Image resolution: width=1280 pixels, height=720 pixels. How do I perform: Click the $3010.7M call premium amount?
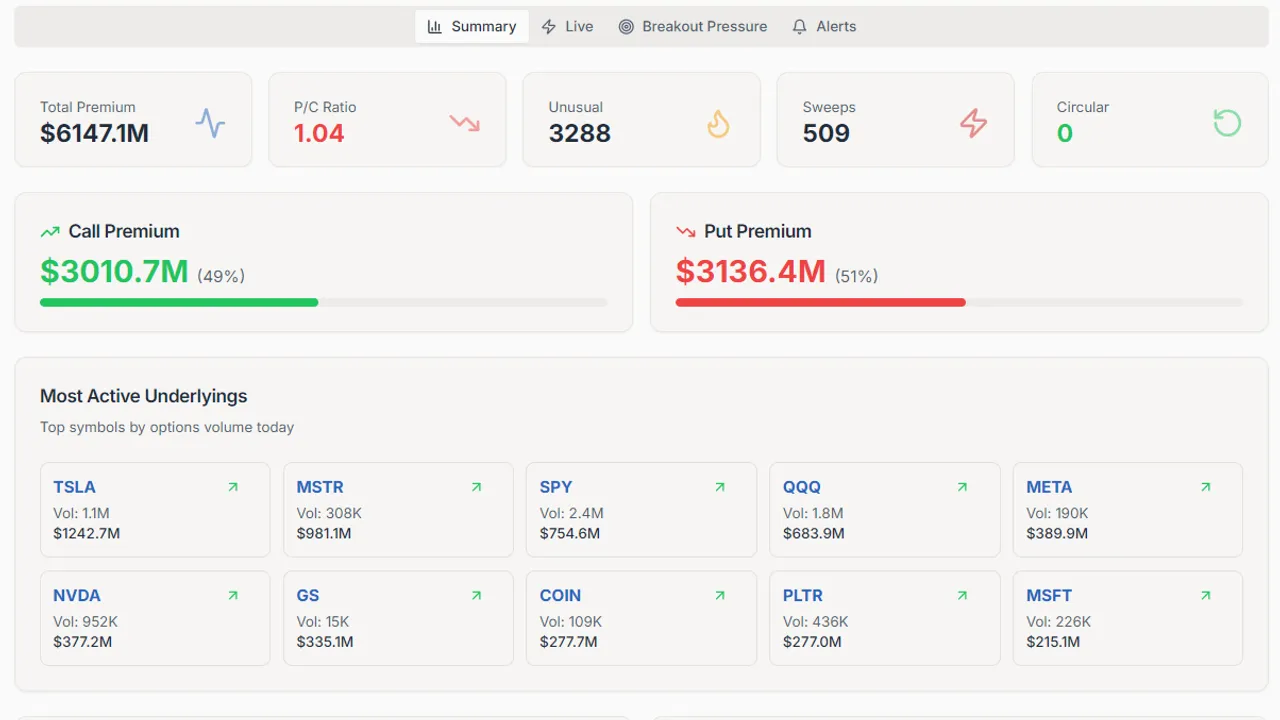coord(114,271)
